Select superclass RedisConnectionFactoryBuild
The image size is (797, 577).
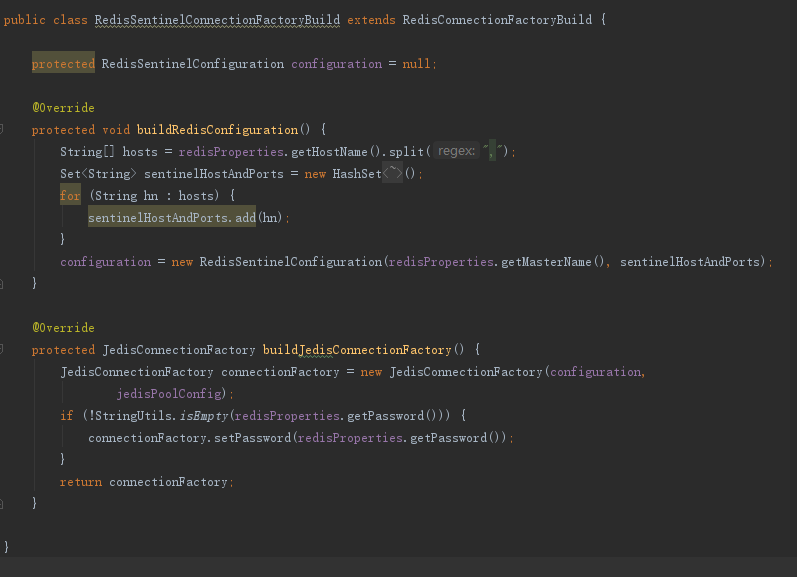pos(497,20)
